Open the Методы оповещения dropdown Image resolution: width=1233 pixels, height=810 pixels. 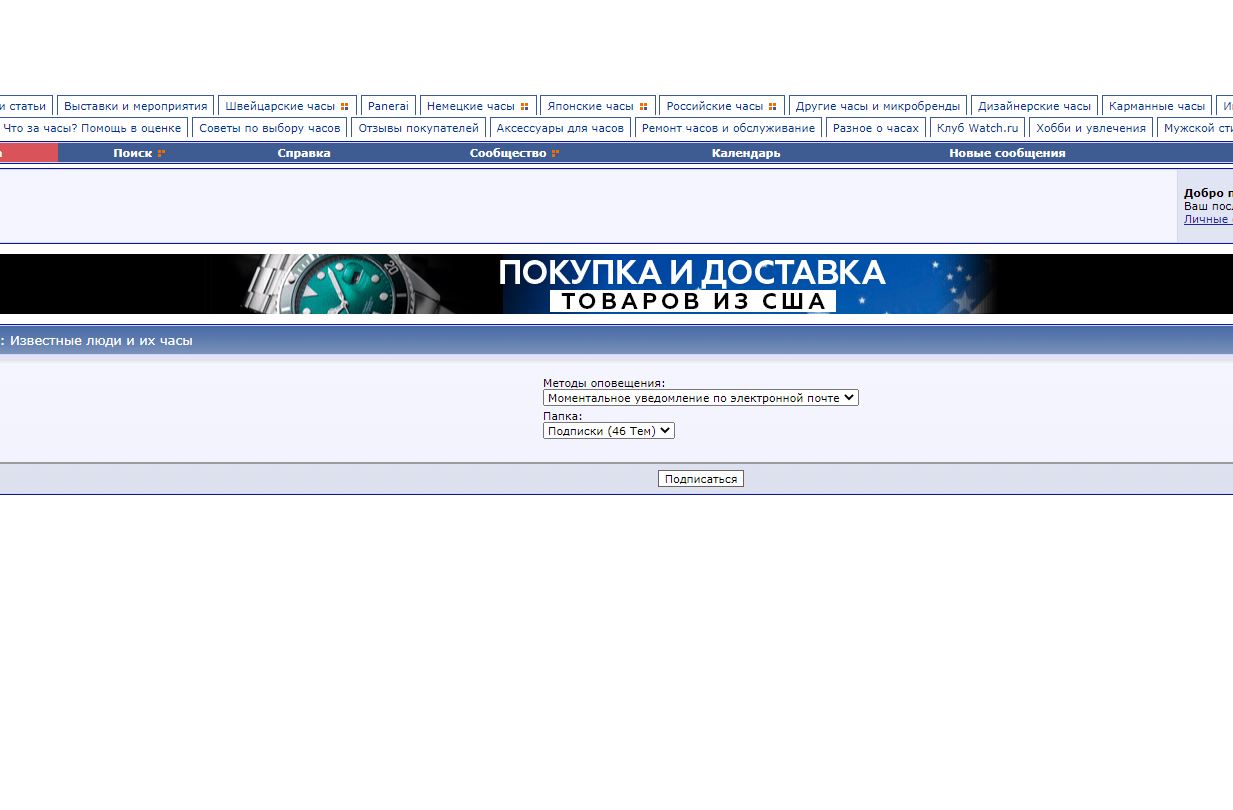coord(700,398)
